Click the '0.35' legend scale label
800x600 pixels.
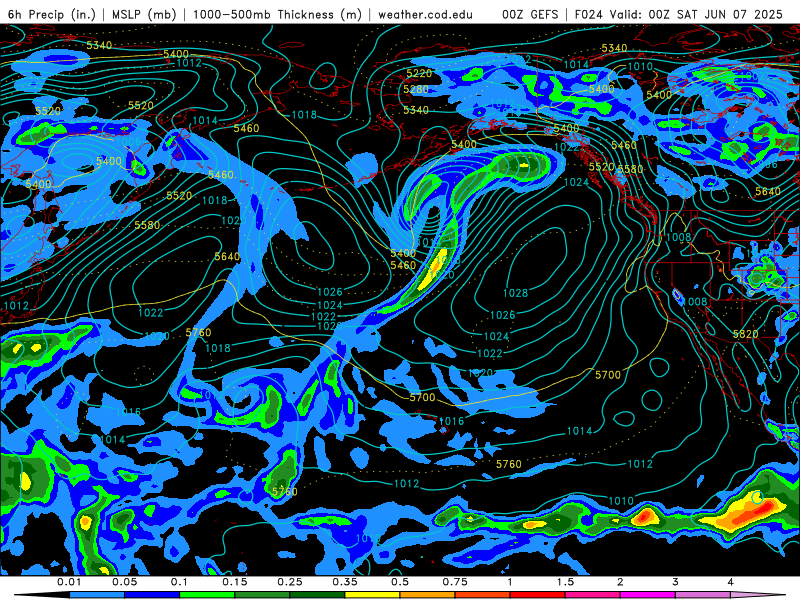click(345, 582)
